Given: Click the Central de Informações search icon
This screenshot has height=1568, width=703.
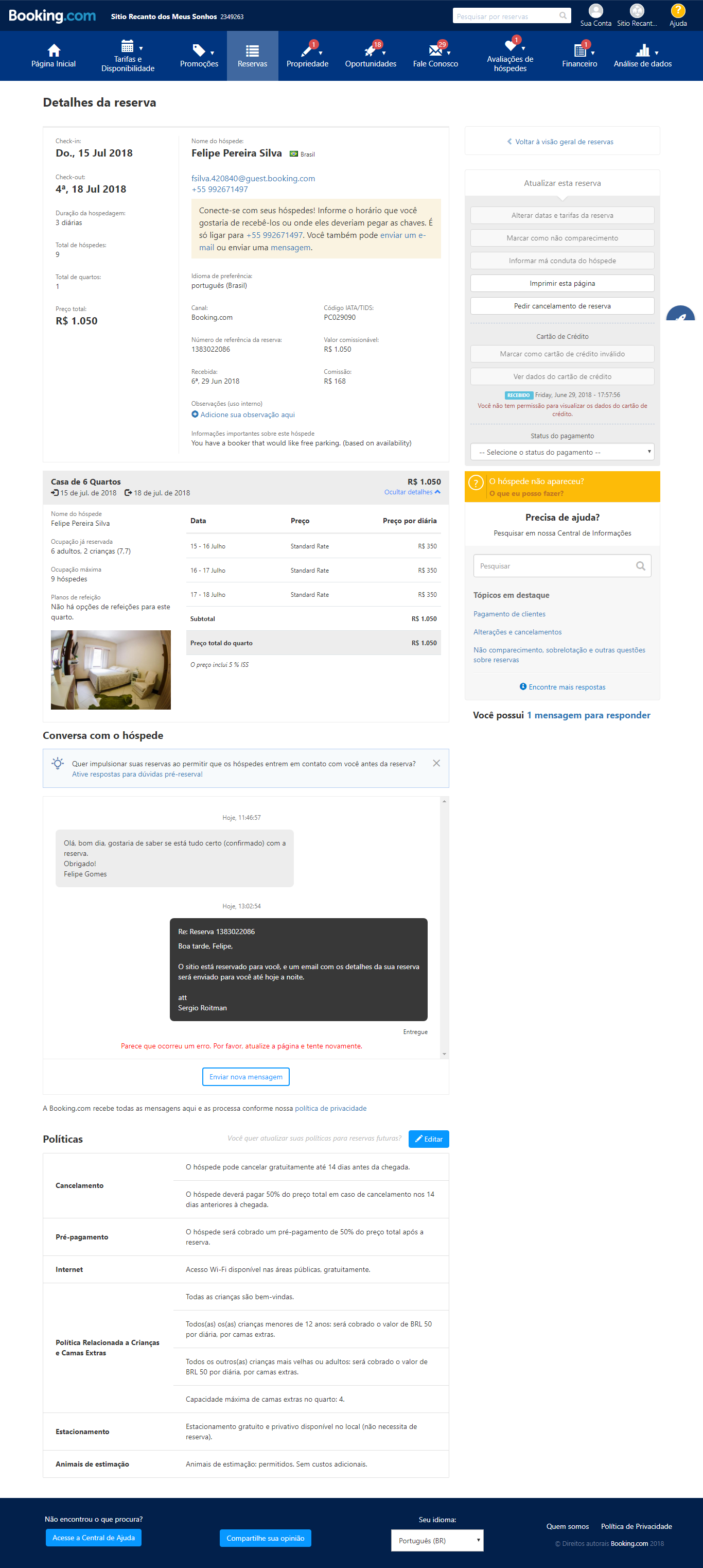Looking at the screenshot, I should 640,566.
